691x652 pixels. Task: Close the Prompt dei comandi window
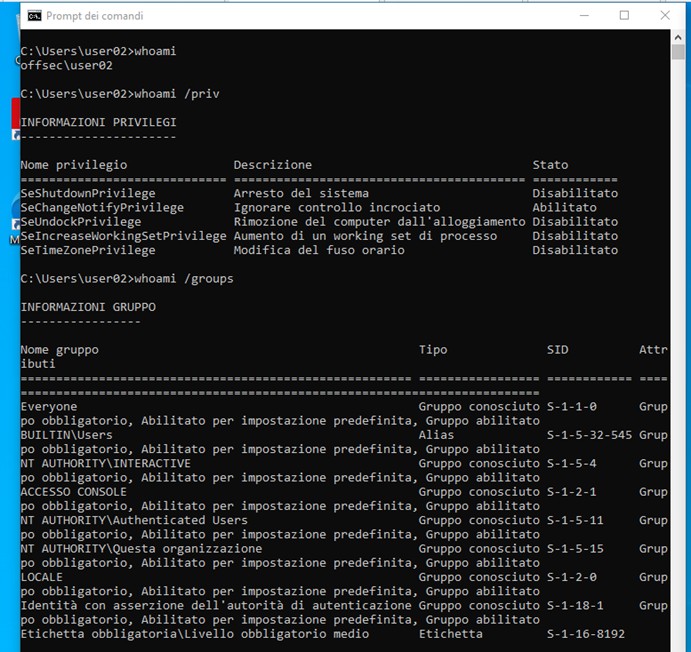click(665, 16)
